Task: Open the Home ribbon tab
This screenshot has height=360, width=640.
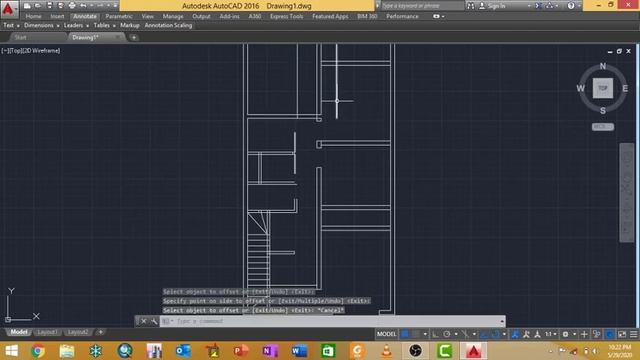Action: (x=33, y=16)
